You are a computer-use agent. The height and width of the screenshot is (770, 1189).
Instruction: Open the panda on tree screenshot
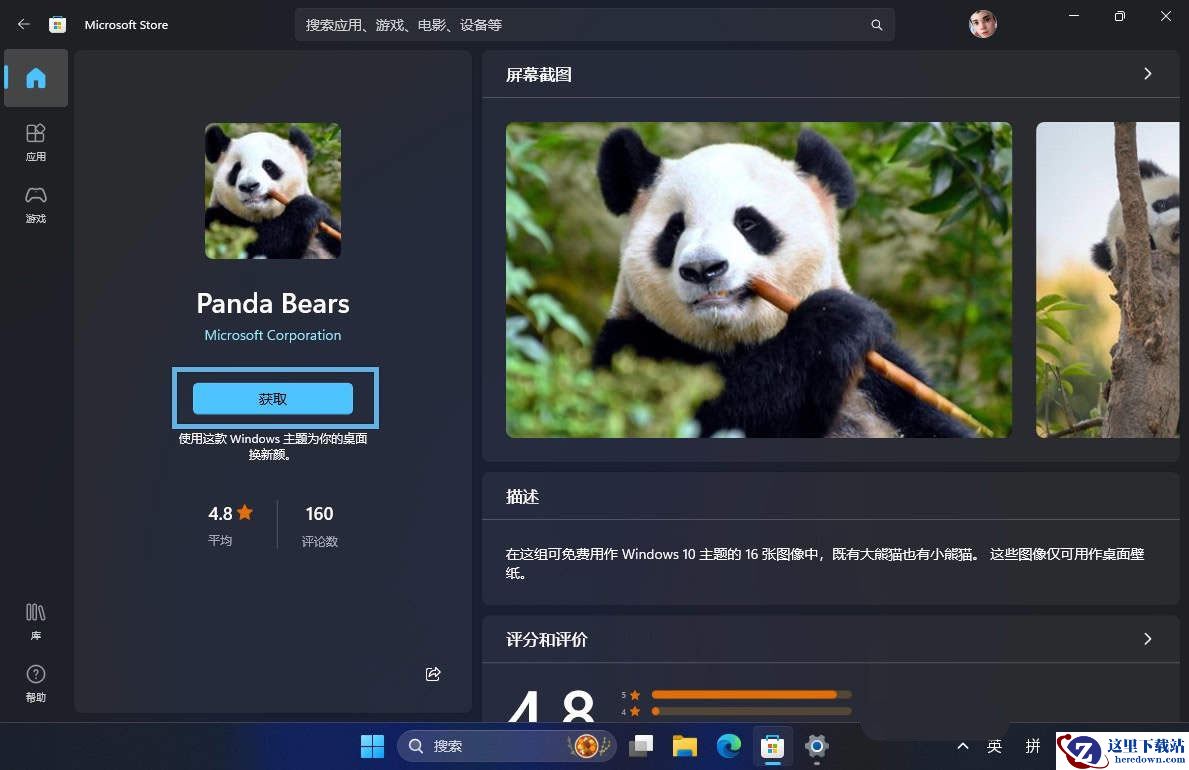coord(1108,280)
